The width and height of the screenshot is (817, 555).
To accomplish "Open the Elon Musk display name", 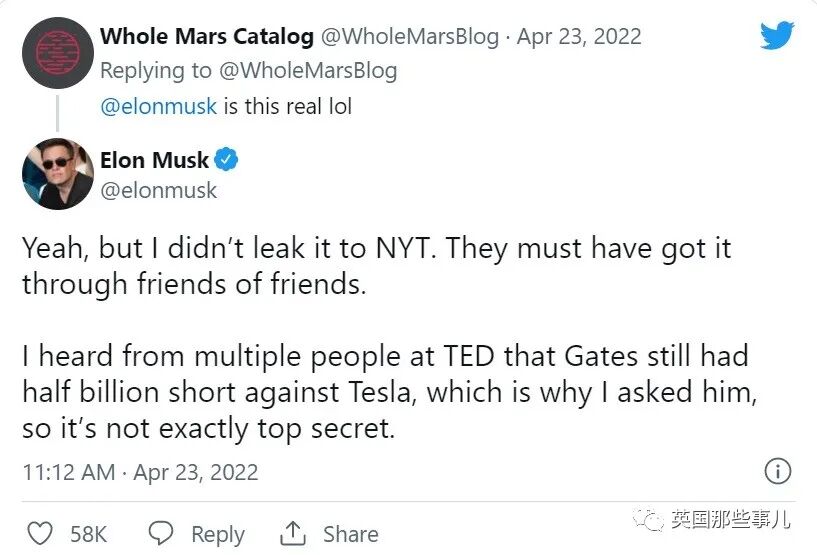I will point(155,160).
